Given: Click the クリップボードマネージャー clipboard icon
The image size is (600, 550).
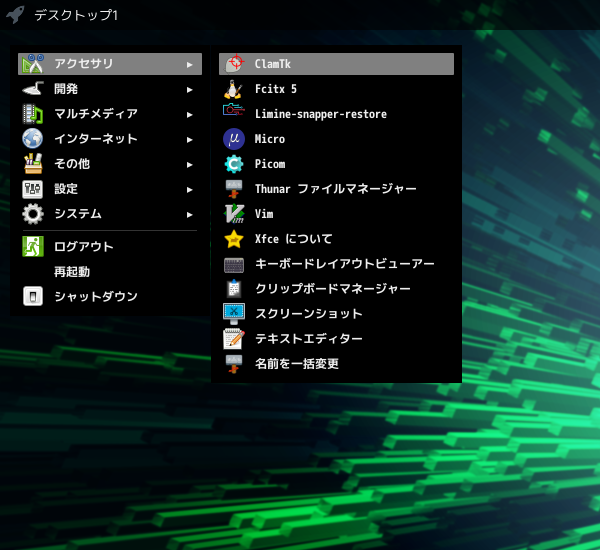Looking at the screenshot, I should (234, 289).
